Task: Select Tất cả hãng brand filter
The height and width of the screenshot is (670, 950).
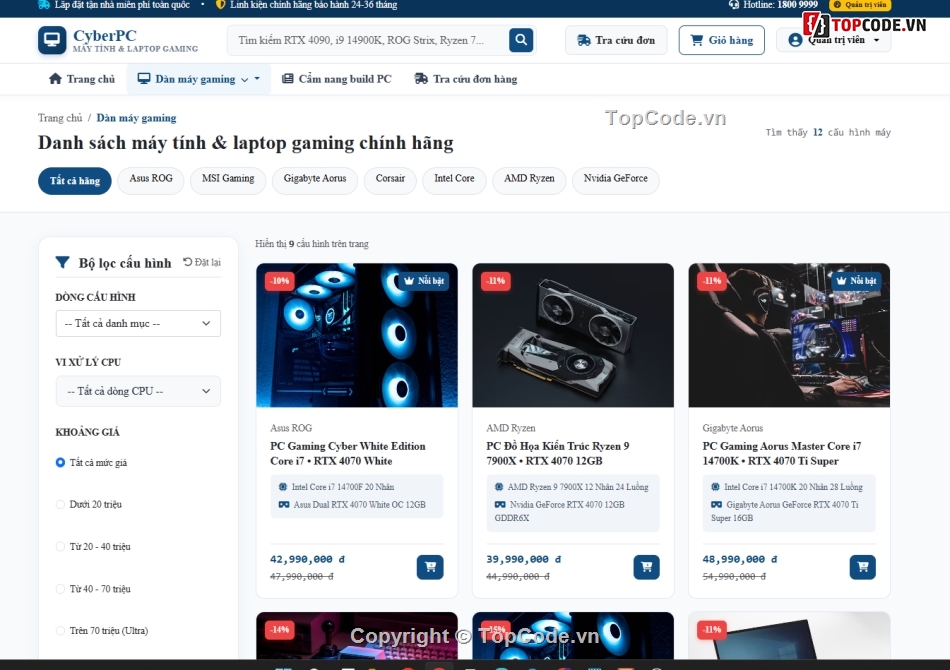Action: tap(75, 181)
